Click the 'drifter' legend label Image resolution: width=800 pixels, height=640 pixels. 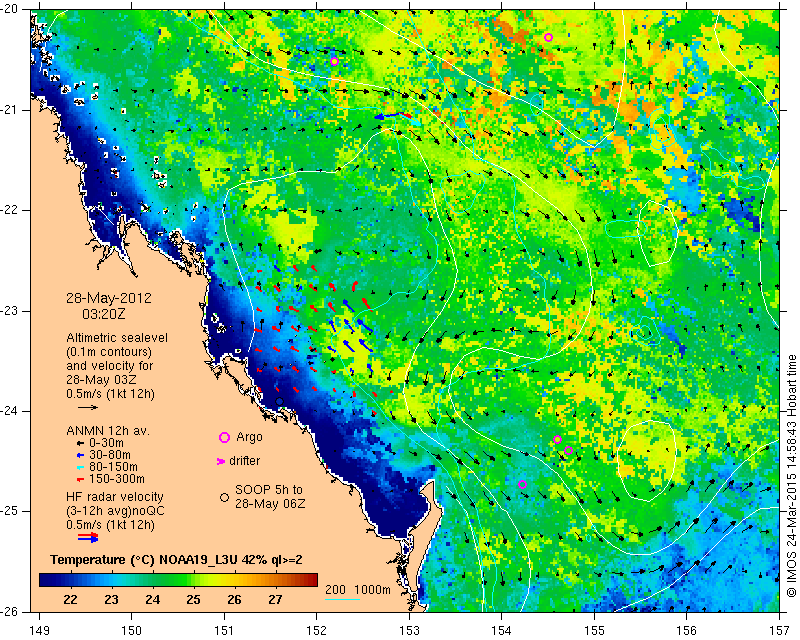coord(244,461)
